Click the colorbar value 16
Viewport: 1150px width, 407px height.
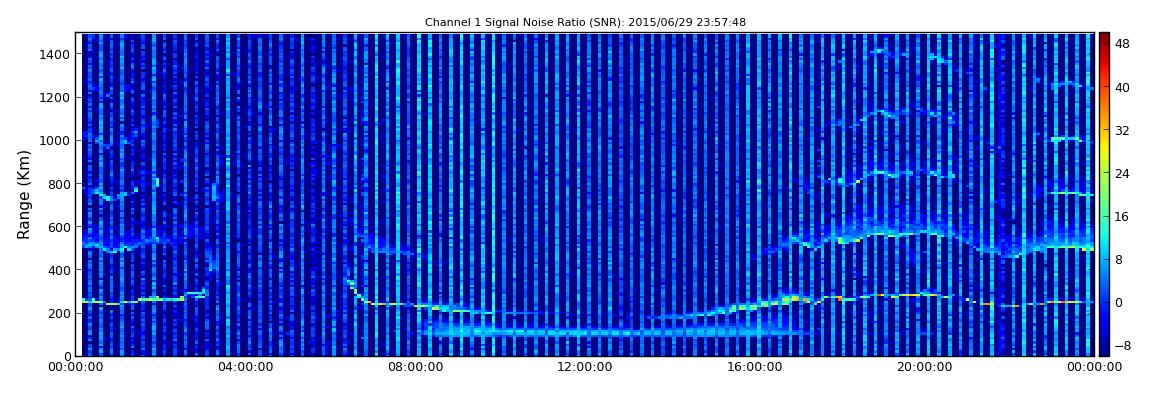coord(1122,216)
